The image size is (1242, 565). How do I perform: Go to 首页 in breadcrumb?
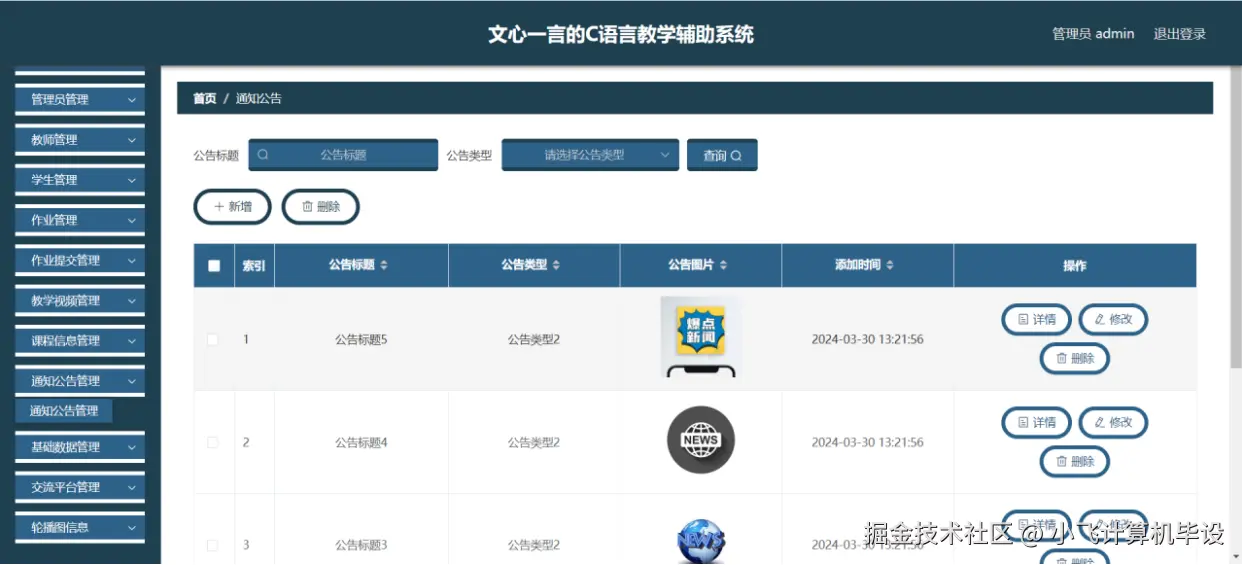pos(204,99)
